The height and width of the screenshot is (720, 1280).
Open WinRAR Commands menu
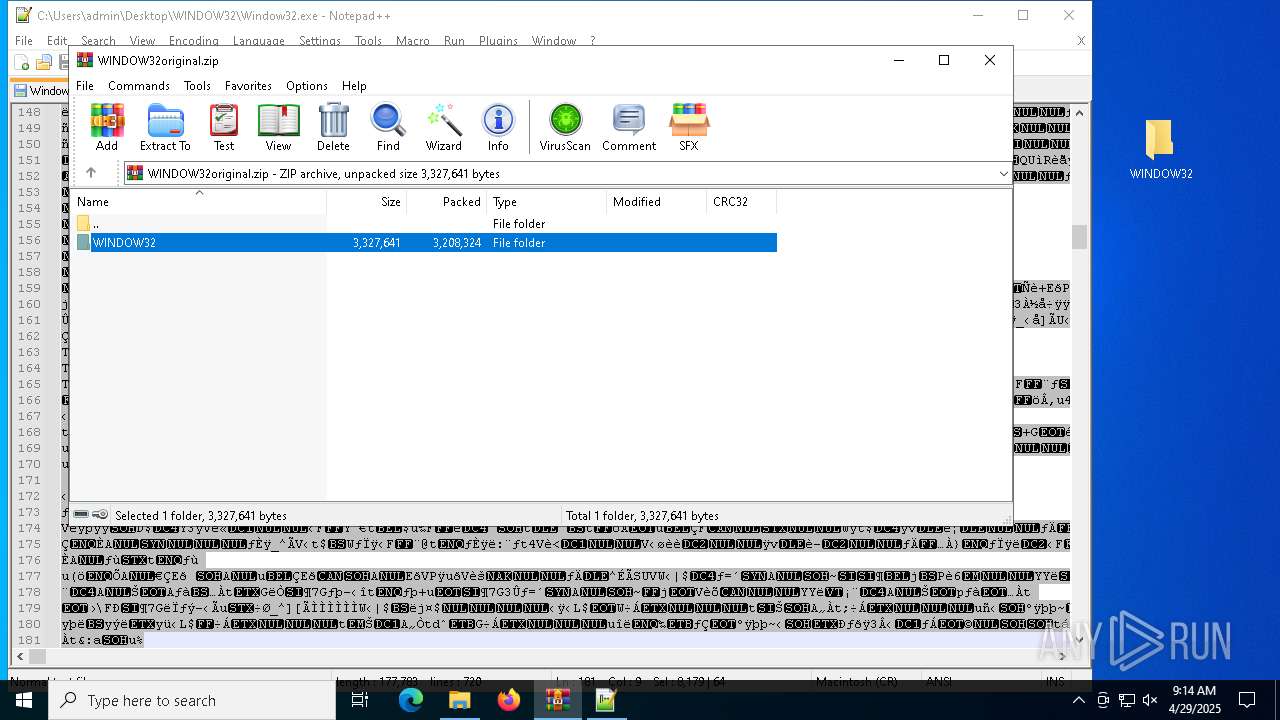click(x=139, y=86)
